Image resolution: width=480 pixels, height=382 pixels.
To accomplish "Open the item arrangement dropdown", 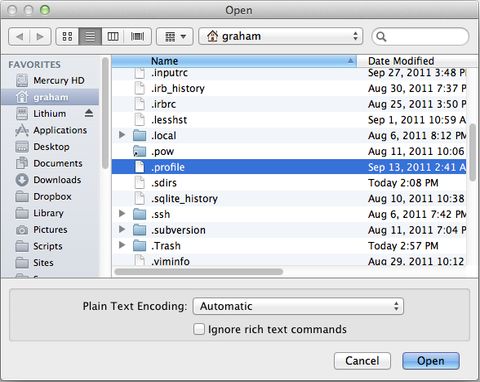I will [x=175, y=36].
